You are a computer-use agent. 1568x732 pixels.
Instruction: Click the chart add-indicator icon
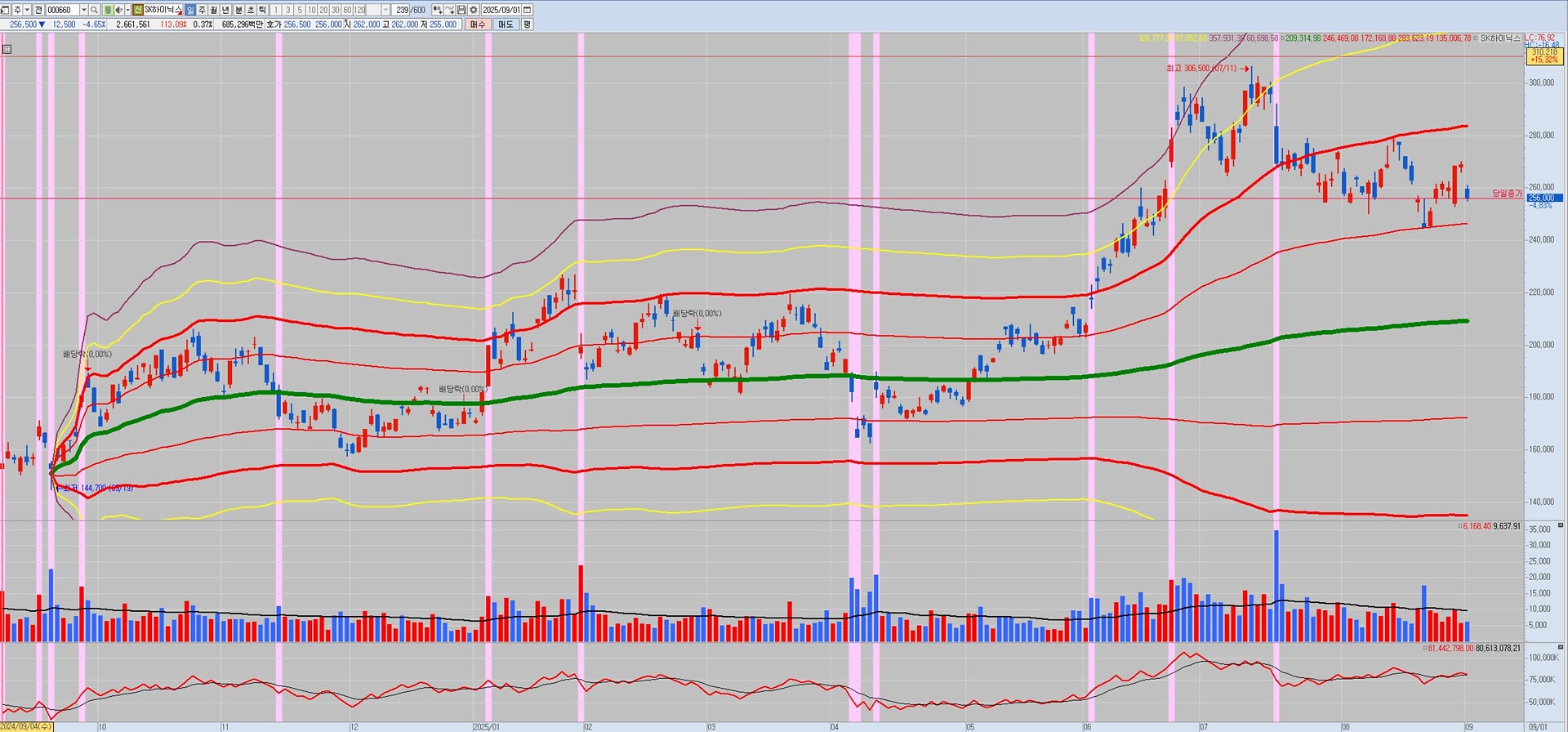438,10
